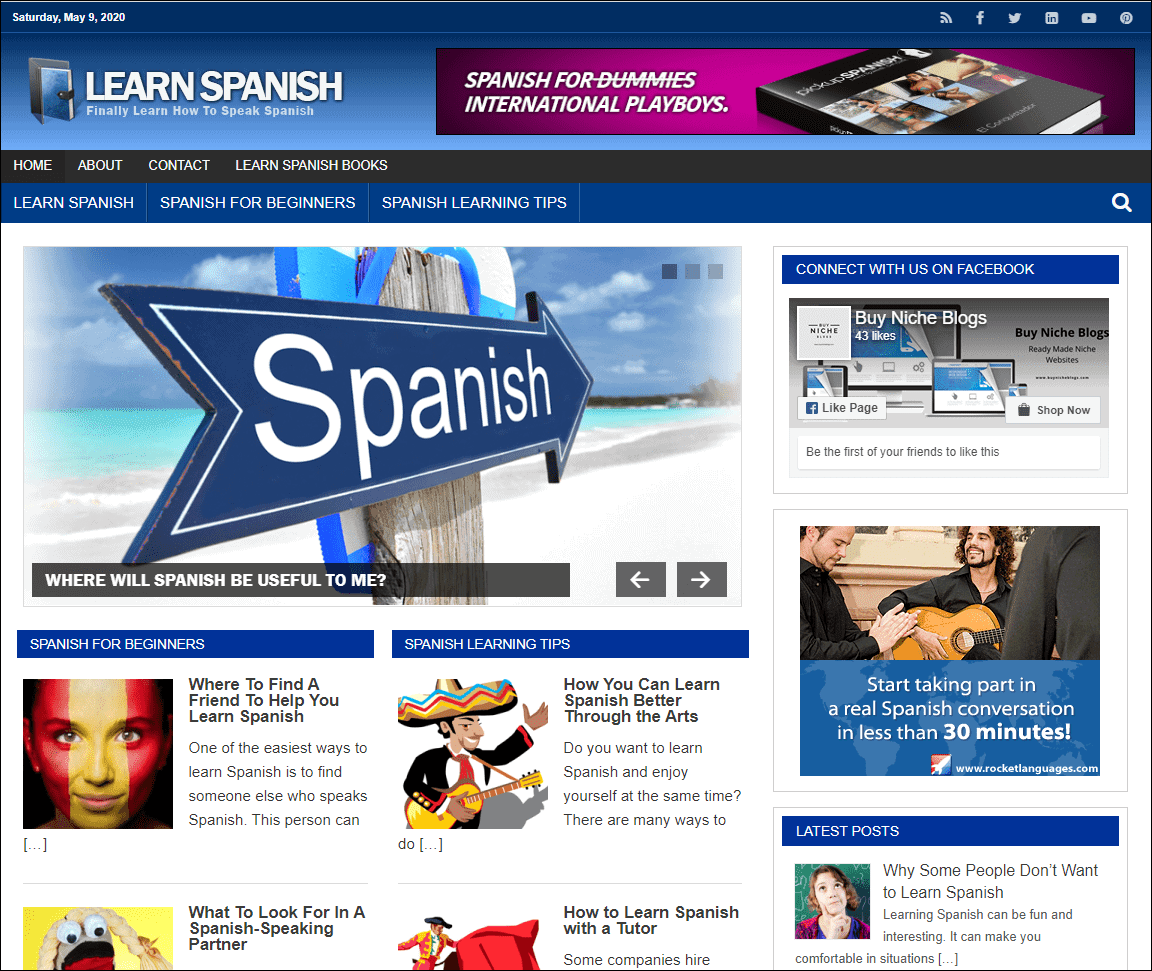Viewport: 1152px width, 971px height.
Task: Click mariachi guitar cartoon thumbnail
Action: point(472,754)
